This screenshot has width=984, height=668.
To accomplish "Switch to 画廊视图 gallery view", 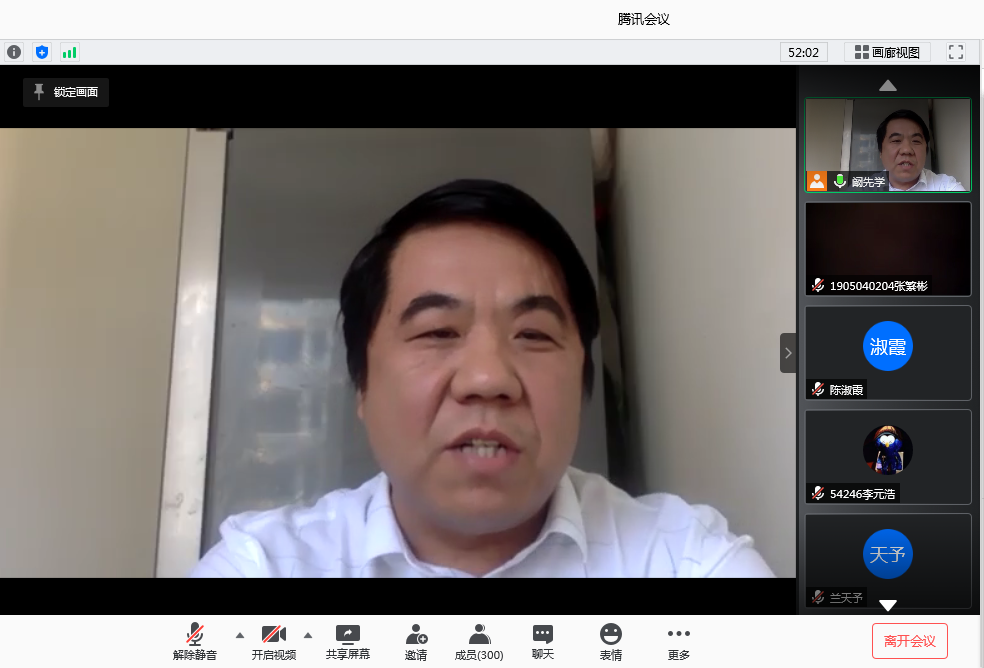I will click(887, 52).
